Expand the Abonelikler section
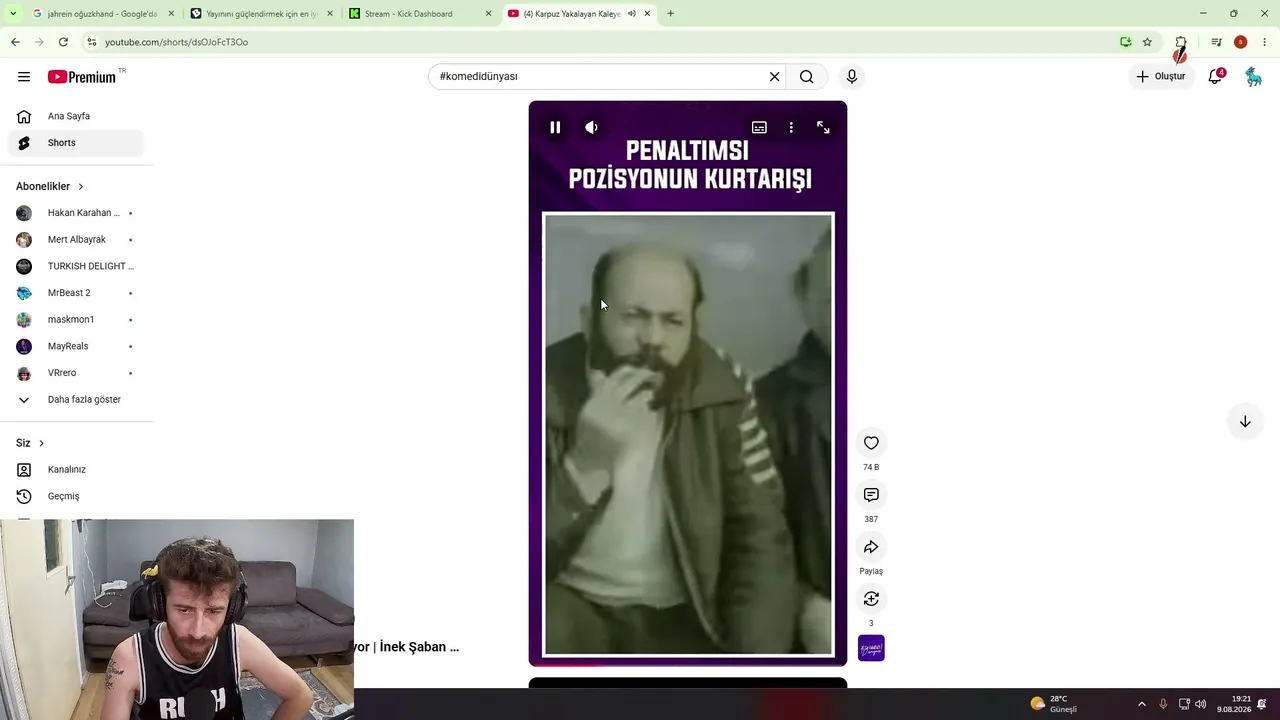Viewport: 1280px width, 720px height. coord(50,186)
